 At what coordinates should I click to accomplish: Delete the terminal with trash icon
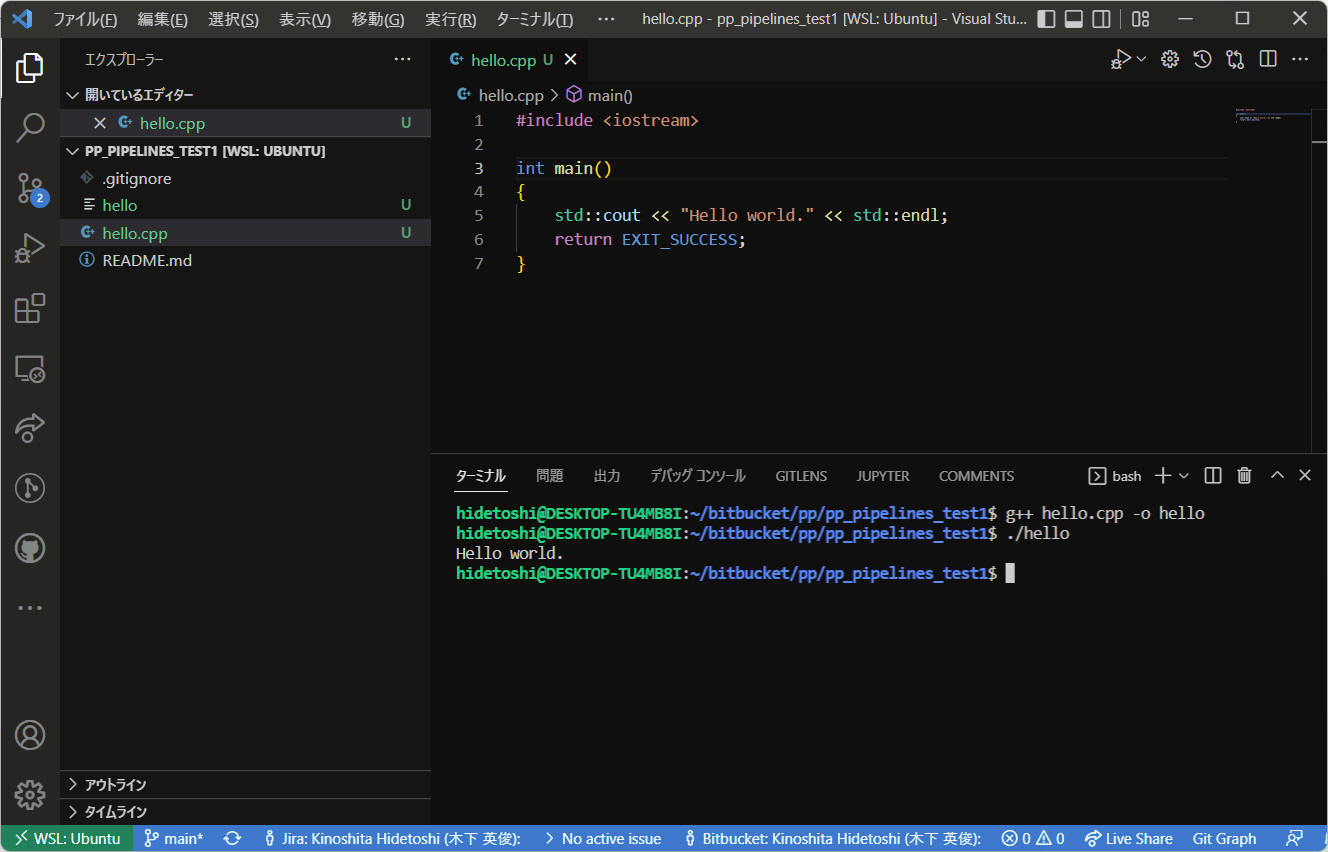click(x=1244, y=476)
